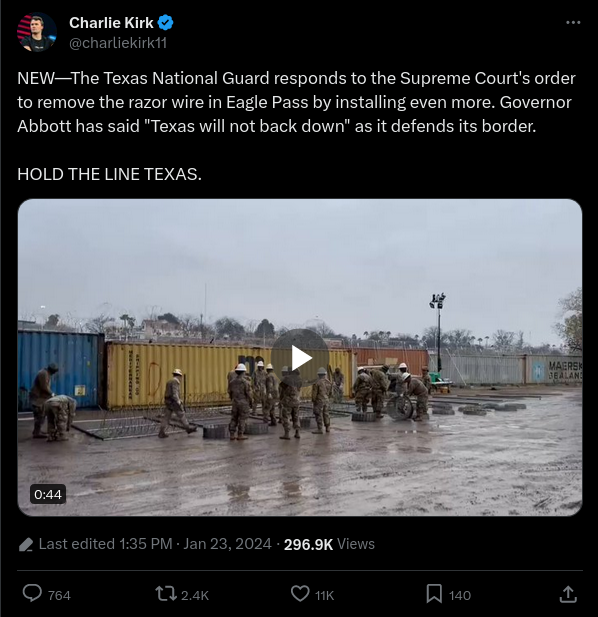Viewport: 598px width, 617px height.
Task: Click the share upload icon
Action: click(x=568, y=594)
